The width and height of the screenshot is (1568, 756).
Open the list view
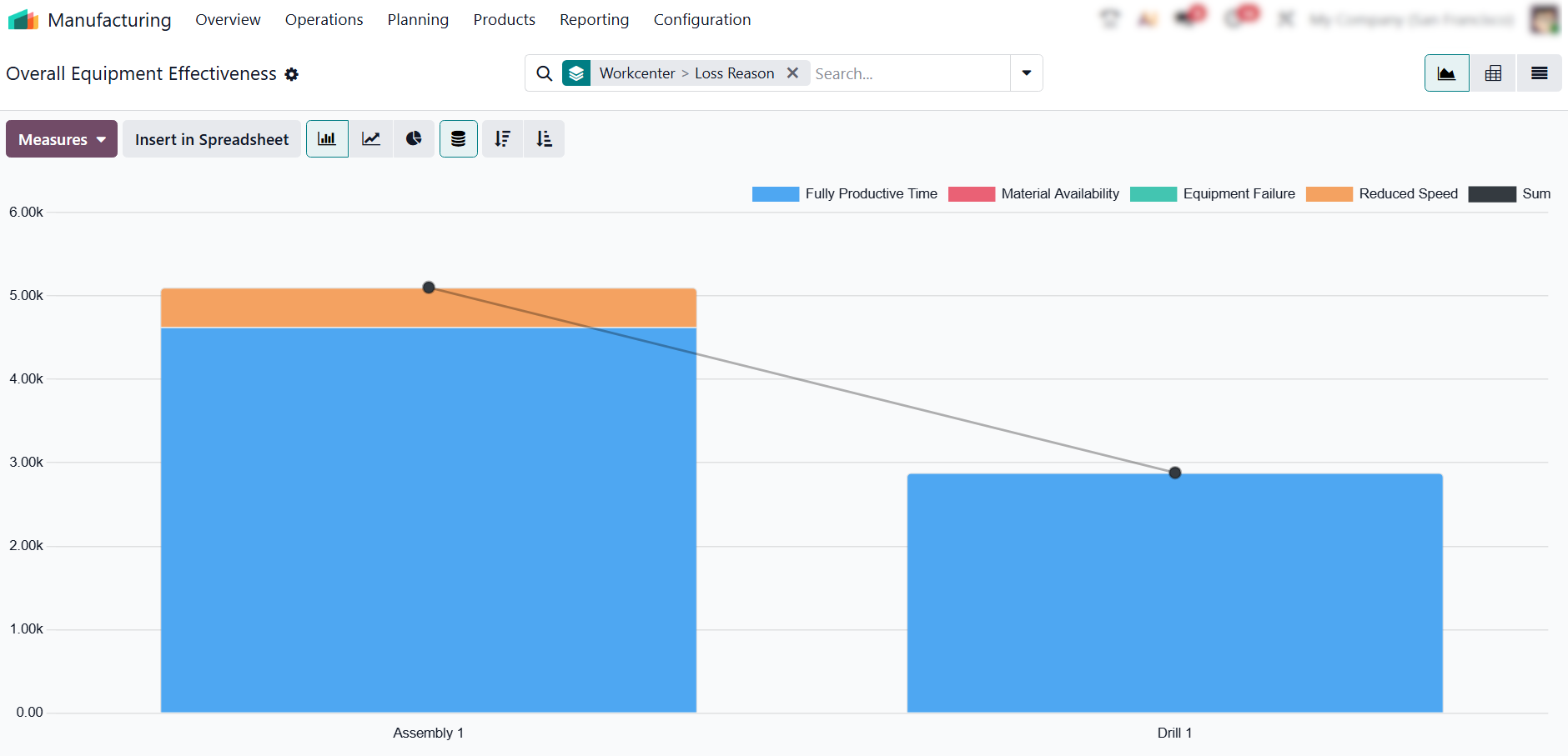tap(1540, 73)
